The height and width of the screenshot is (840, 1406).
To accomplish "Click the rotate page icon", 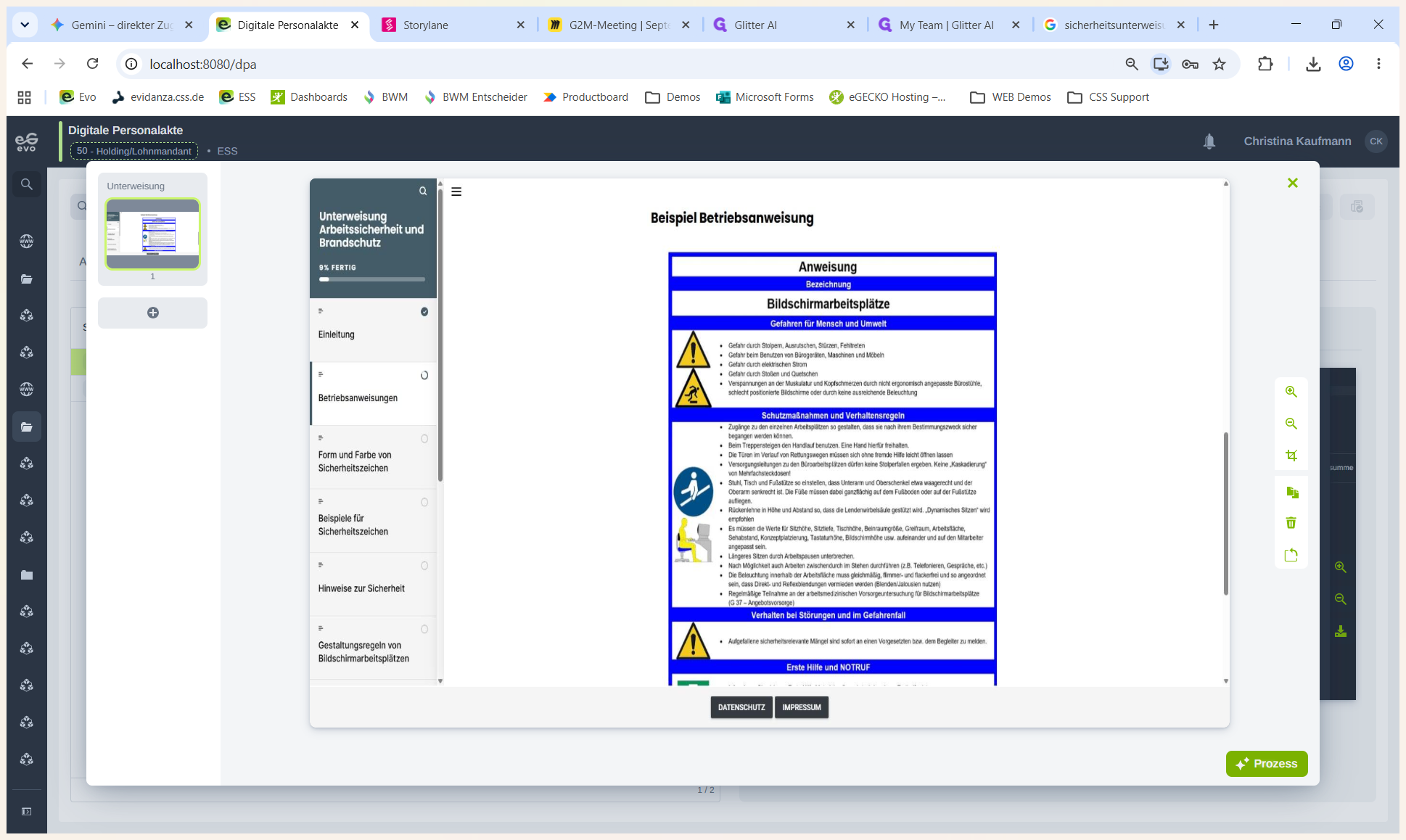I will click(1291, 555).
